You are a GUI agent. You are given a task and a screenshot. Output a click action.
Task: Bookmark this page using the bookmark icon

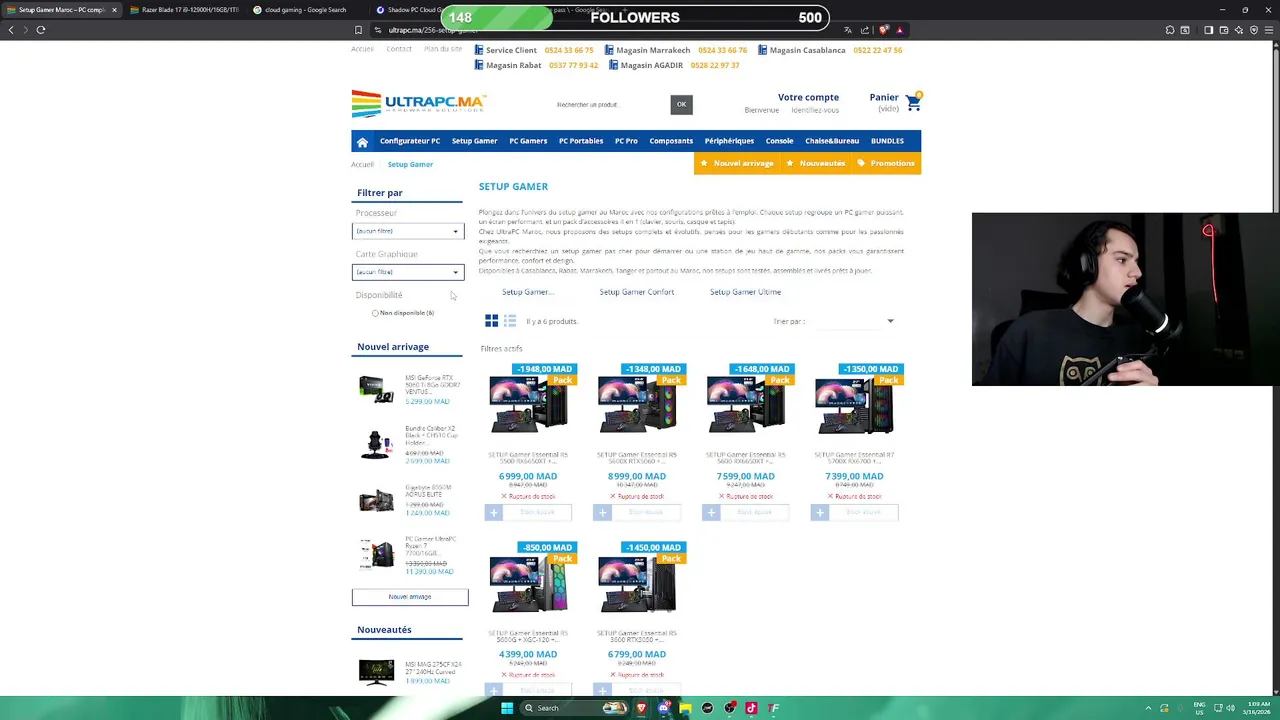358,30
